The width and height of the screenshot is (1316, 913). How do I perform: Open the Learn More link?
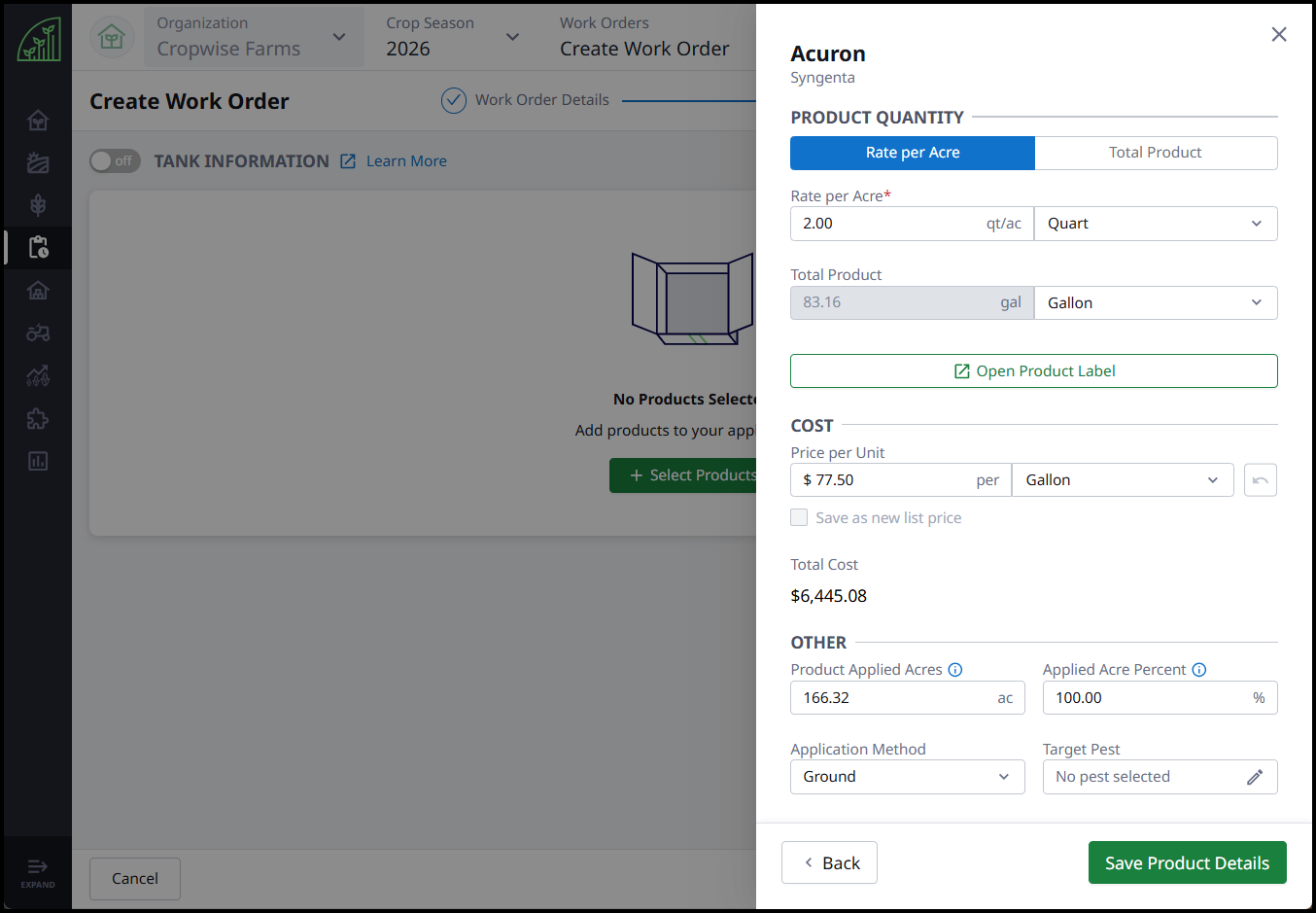(x=406, y=161)
